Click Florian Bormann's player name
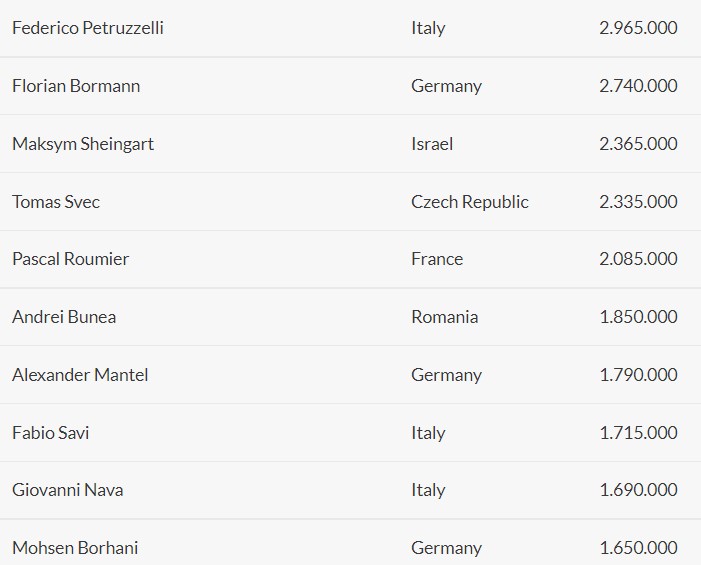 [x=76, y=86]
